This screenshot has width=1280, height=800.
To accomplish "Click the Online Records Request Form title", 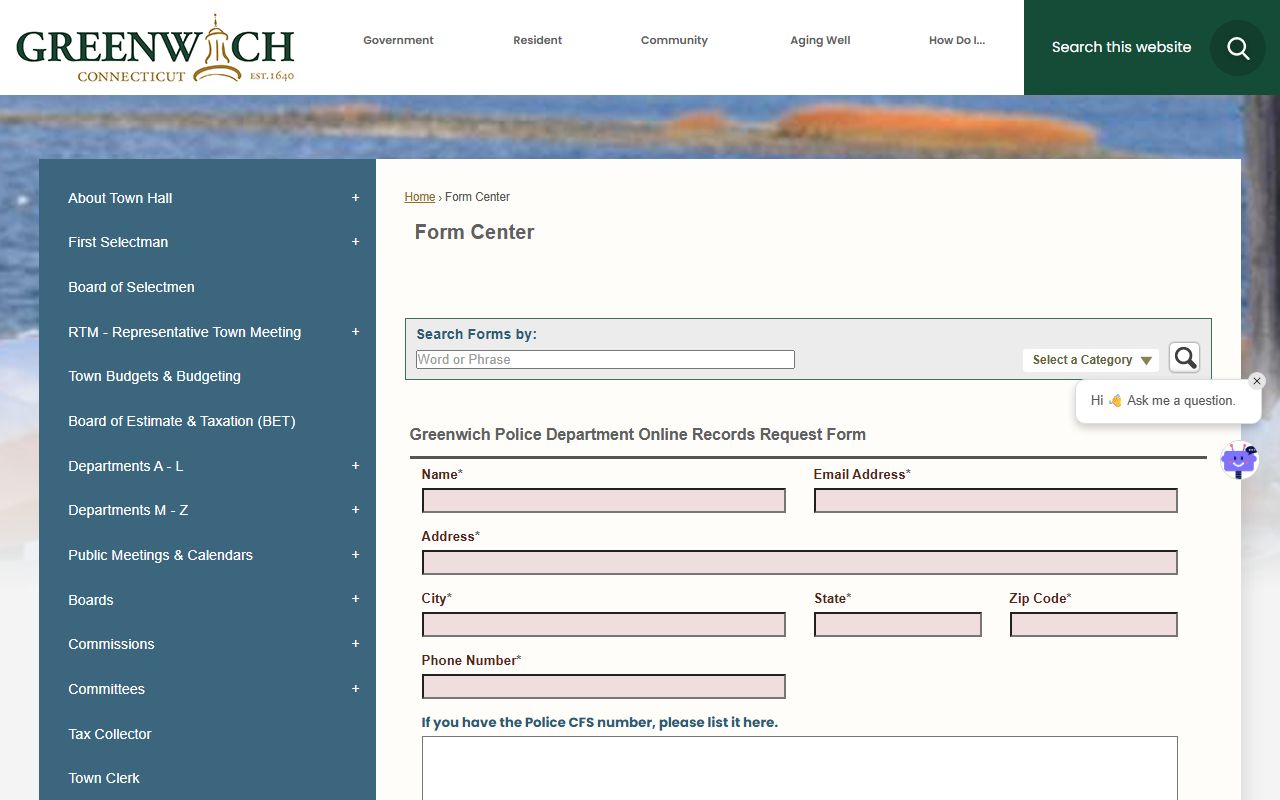I will pos(638,434).
